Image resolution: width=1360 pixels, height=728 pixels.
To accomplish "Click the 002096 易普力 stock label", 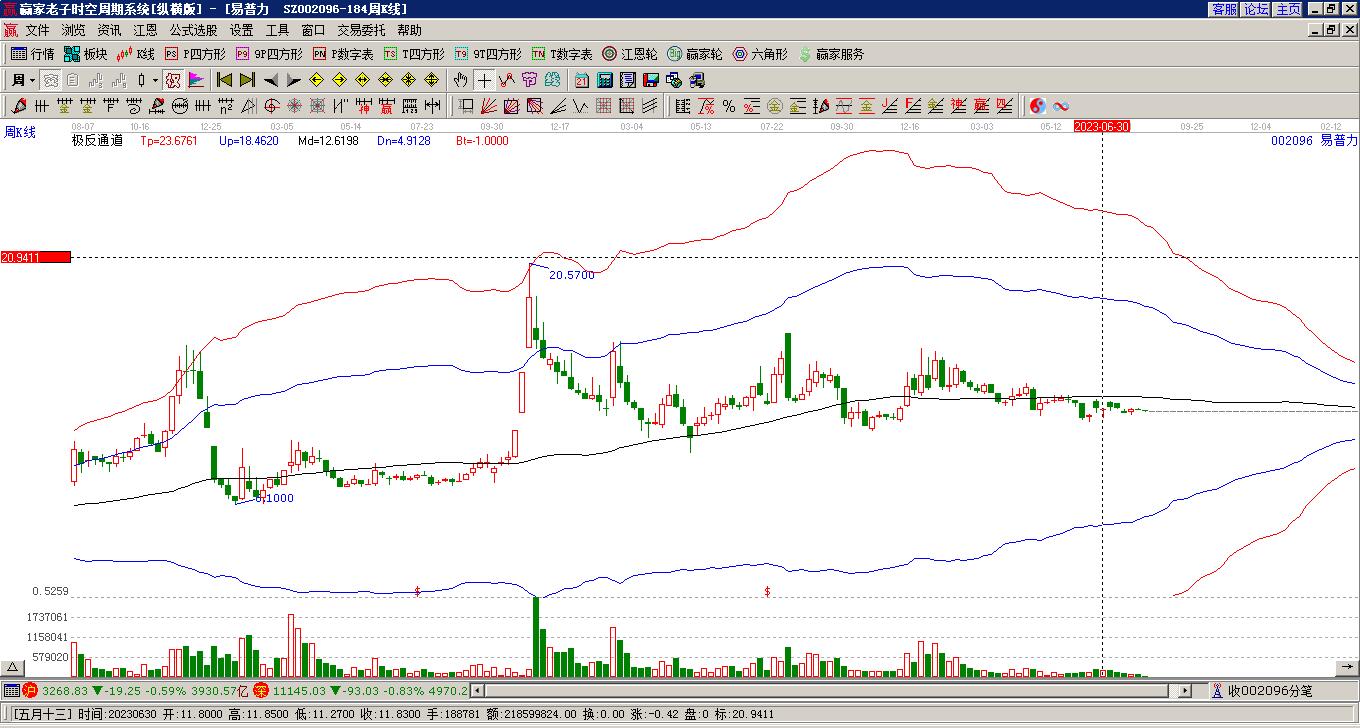I will click(x=1314, y=141).
